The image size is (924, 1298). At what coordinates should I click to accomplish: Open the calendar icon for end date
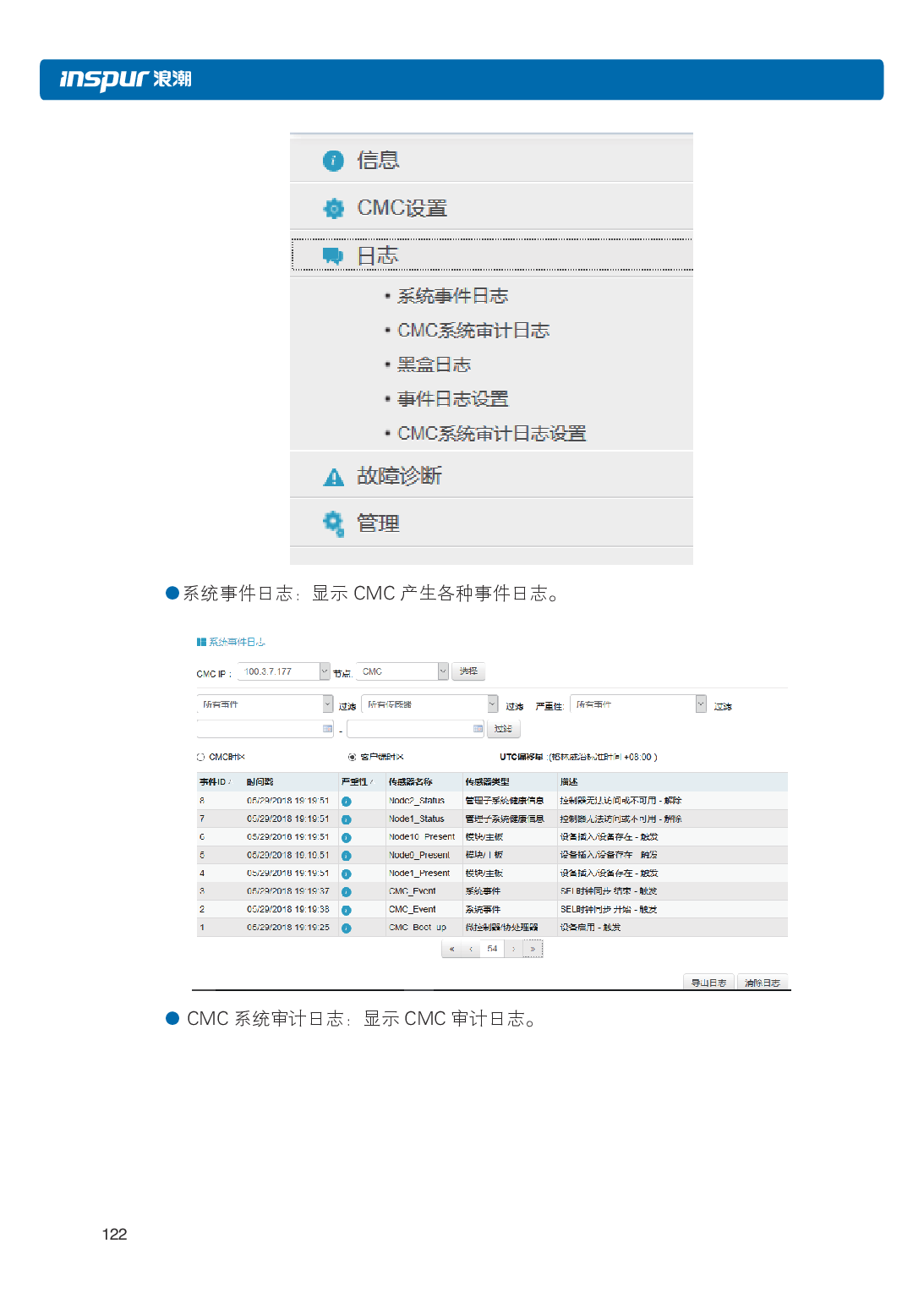click(x=476, y=728)
